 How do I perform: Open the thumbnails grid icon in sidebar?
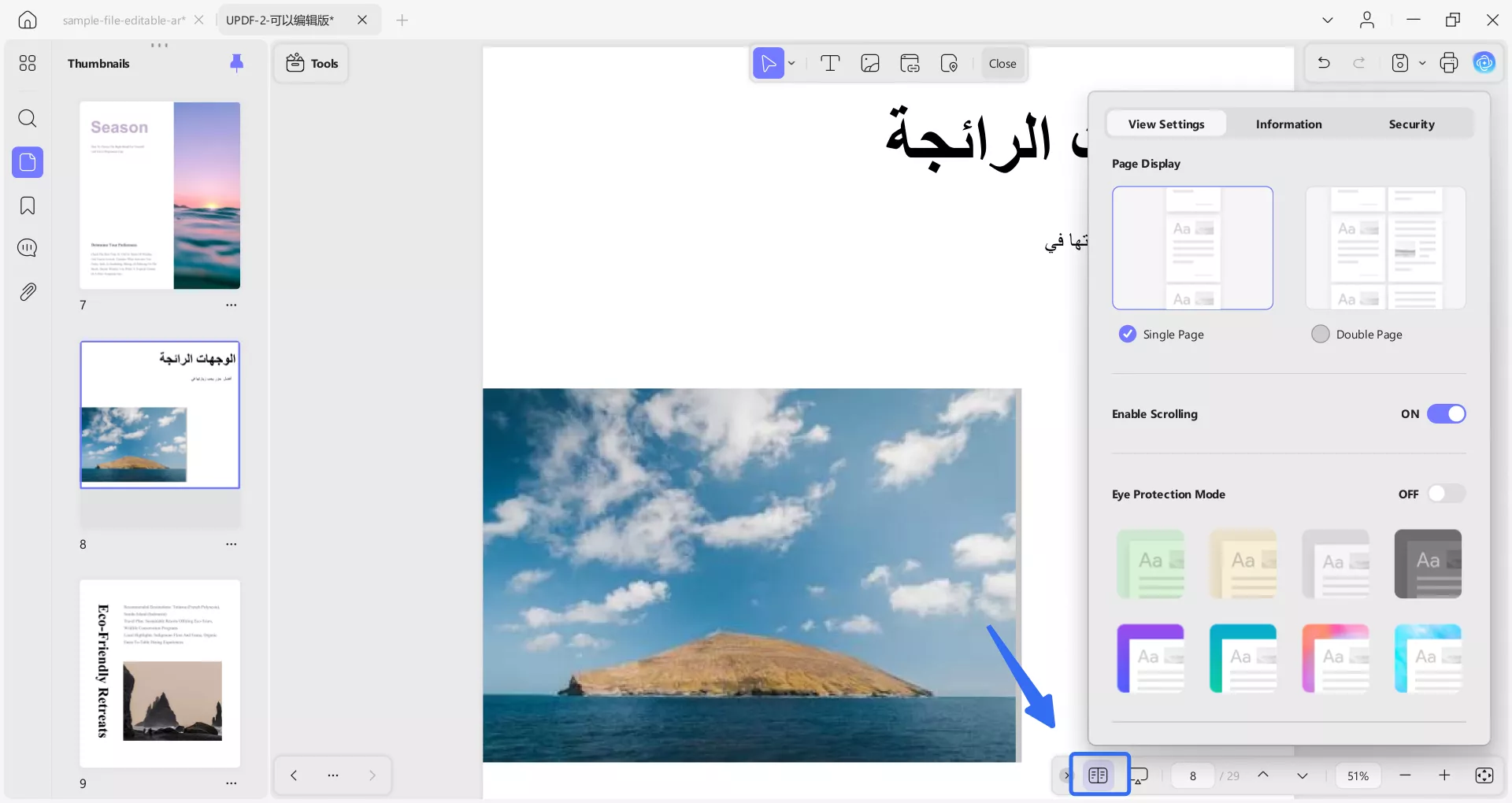point(28,63)
